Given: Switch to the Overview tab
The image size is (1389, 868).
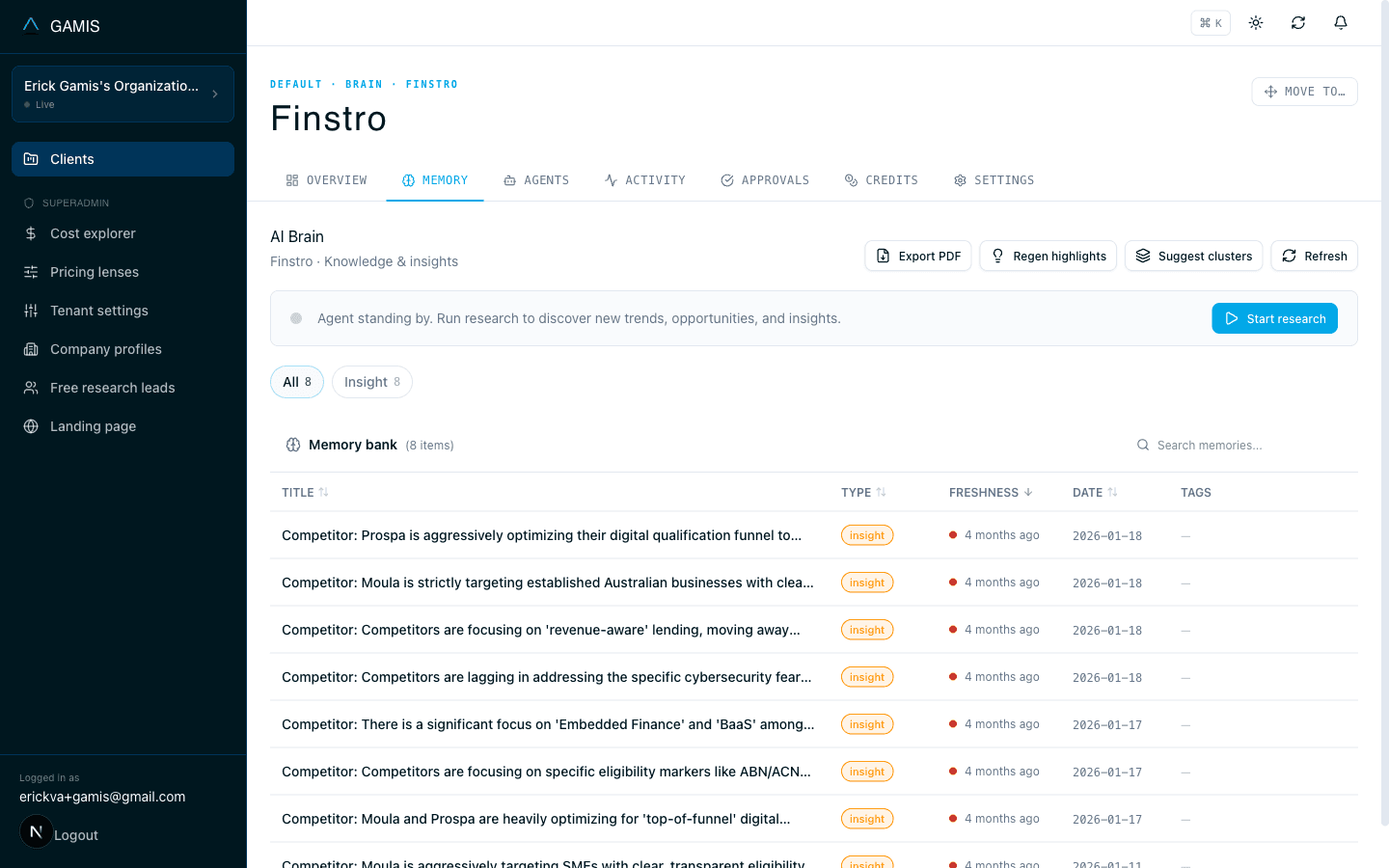Looking at the screenshot, I should [327, 180].
